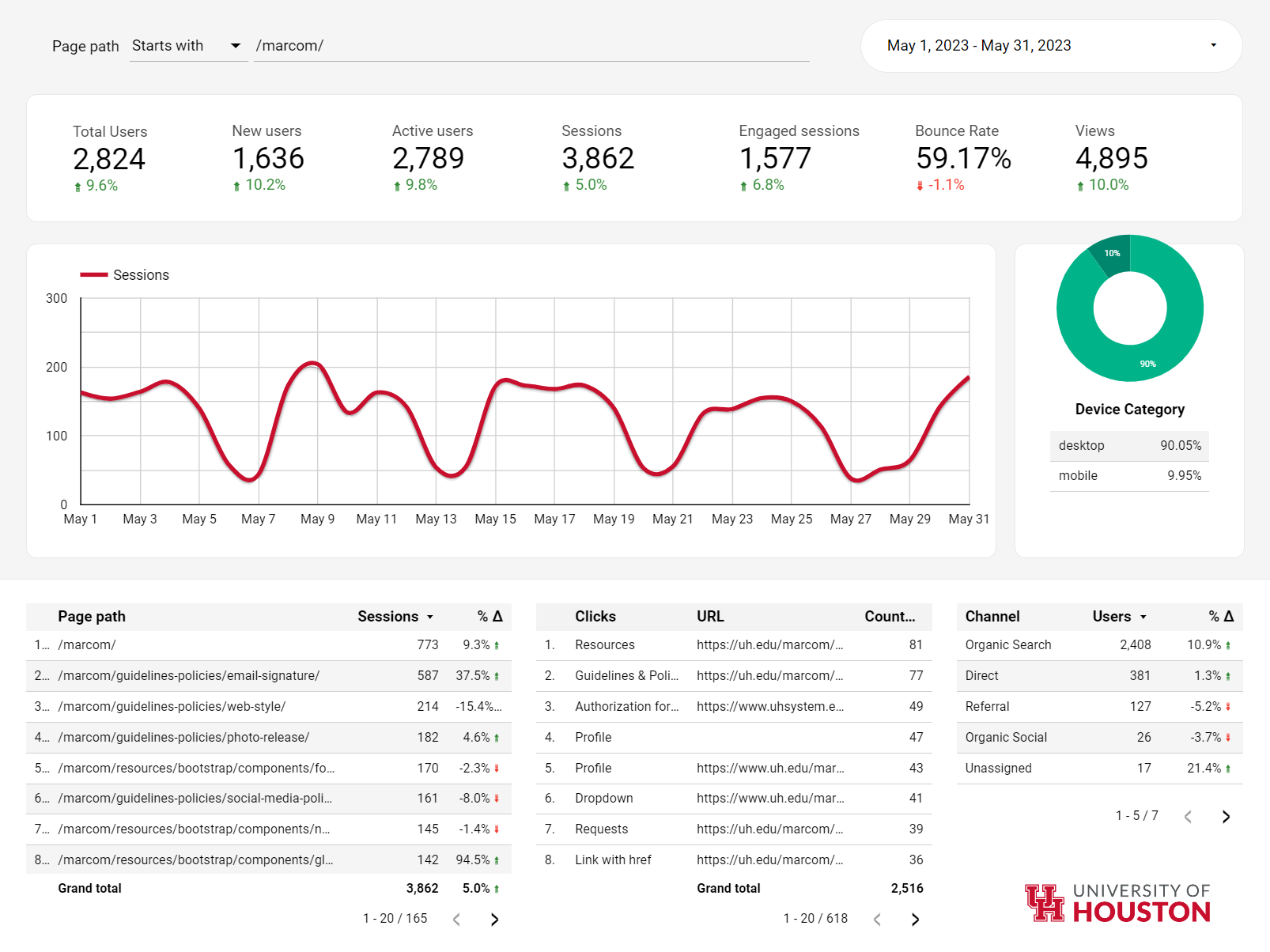The height and width of the screenshot is (952, 1270).
Task: Select the Direct channel row
Action: 1100,676
